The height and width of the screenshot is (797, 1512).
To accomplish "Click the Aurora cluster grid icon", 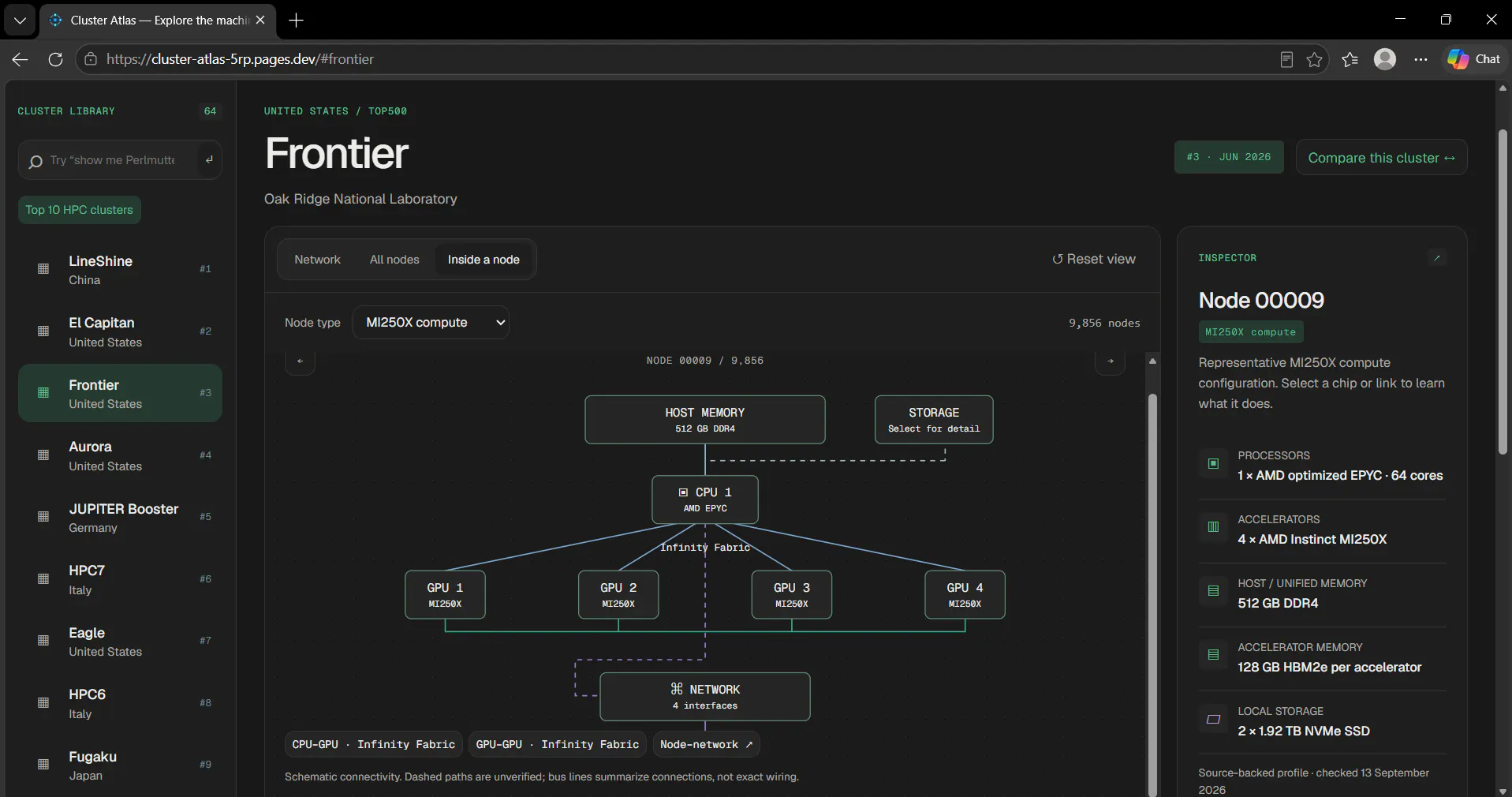I will 43,455.
